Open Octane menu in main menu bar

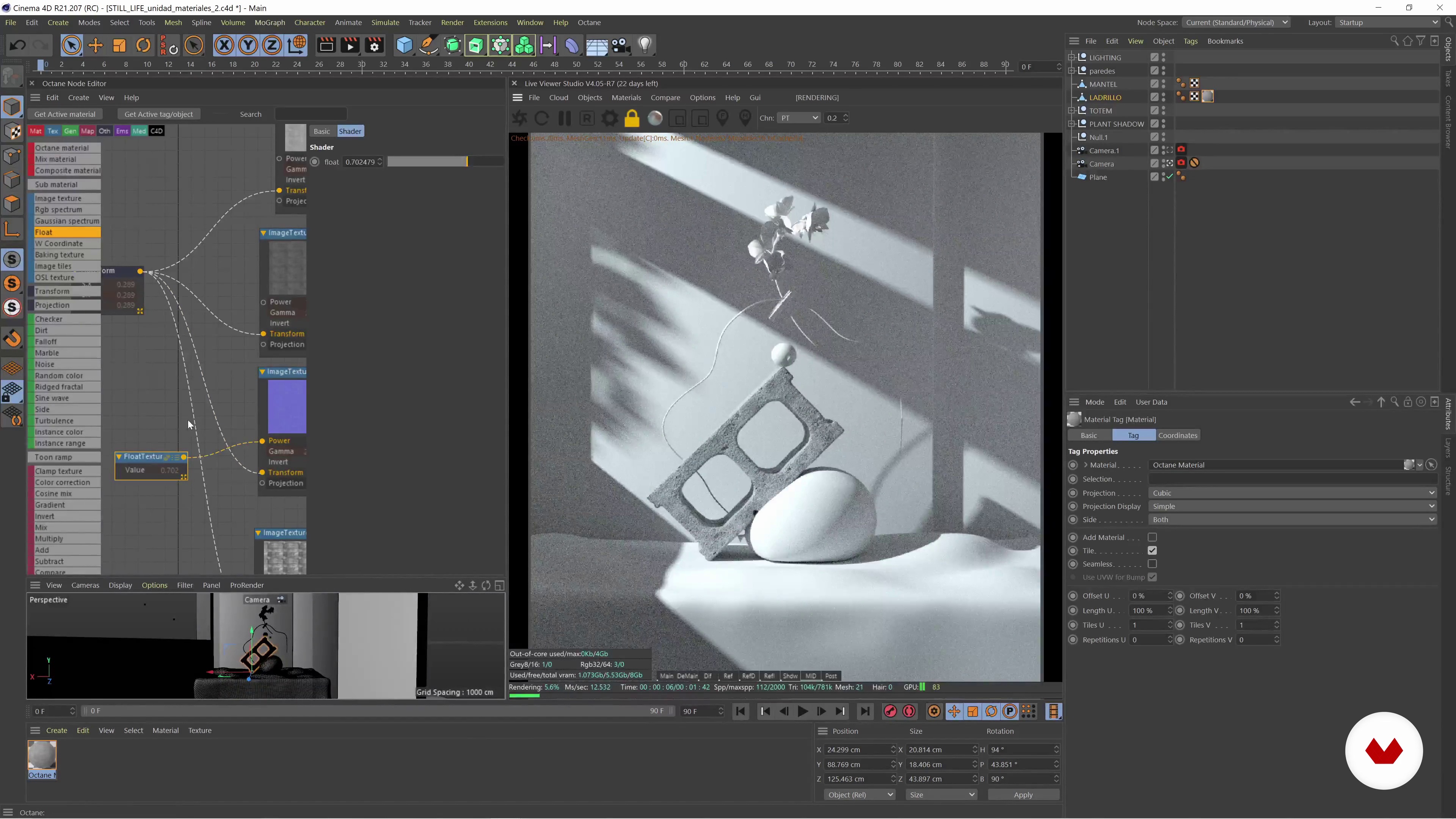589,23
